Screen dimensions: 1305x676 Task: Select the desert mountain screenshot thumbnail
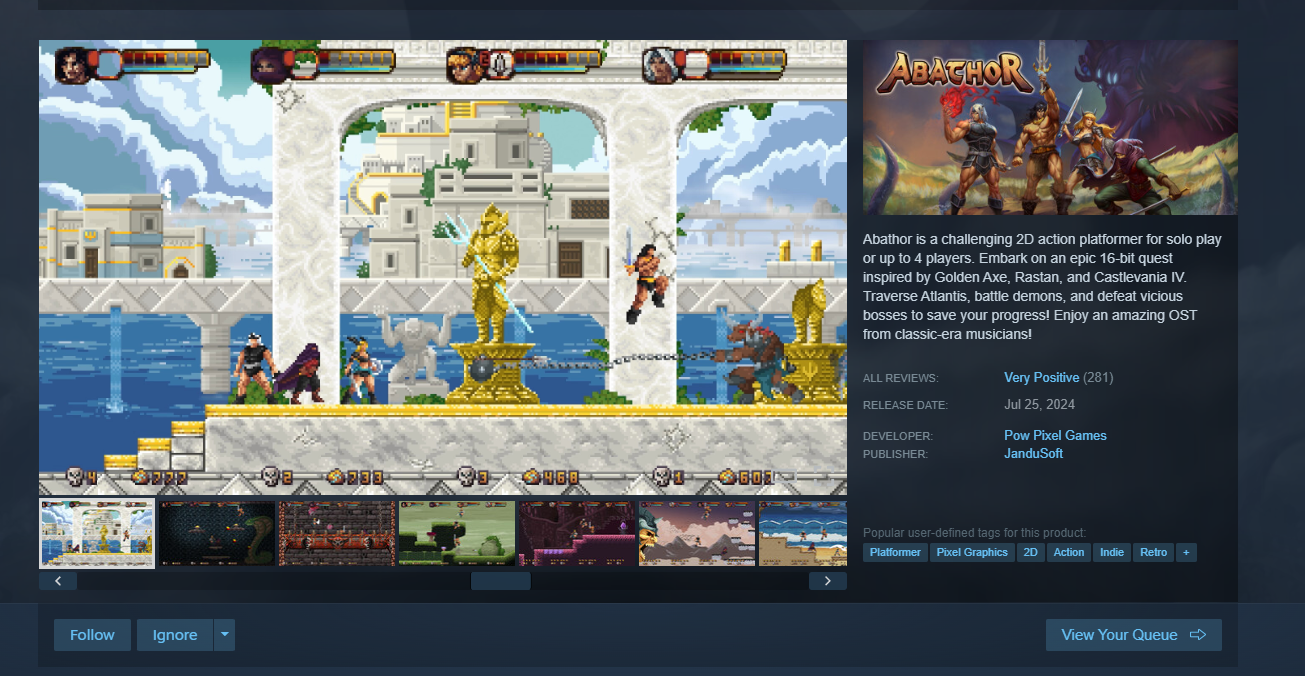[x=697, y=534]
